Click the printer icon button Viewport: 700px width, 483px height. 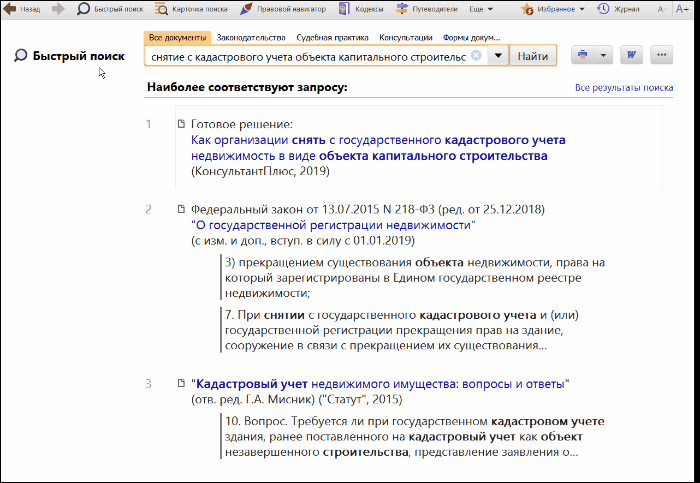(x=583, y=55)
